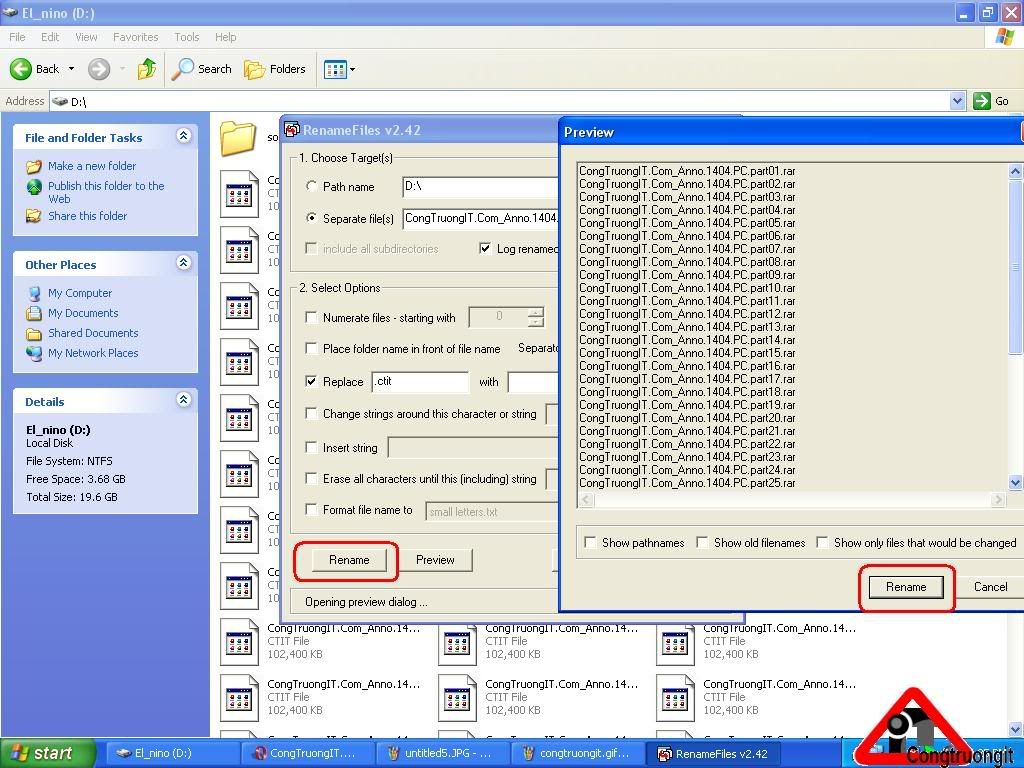Click Cancel in the Preview dialog
Screen dimensions: 1024x768
(990, 587)
